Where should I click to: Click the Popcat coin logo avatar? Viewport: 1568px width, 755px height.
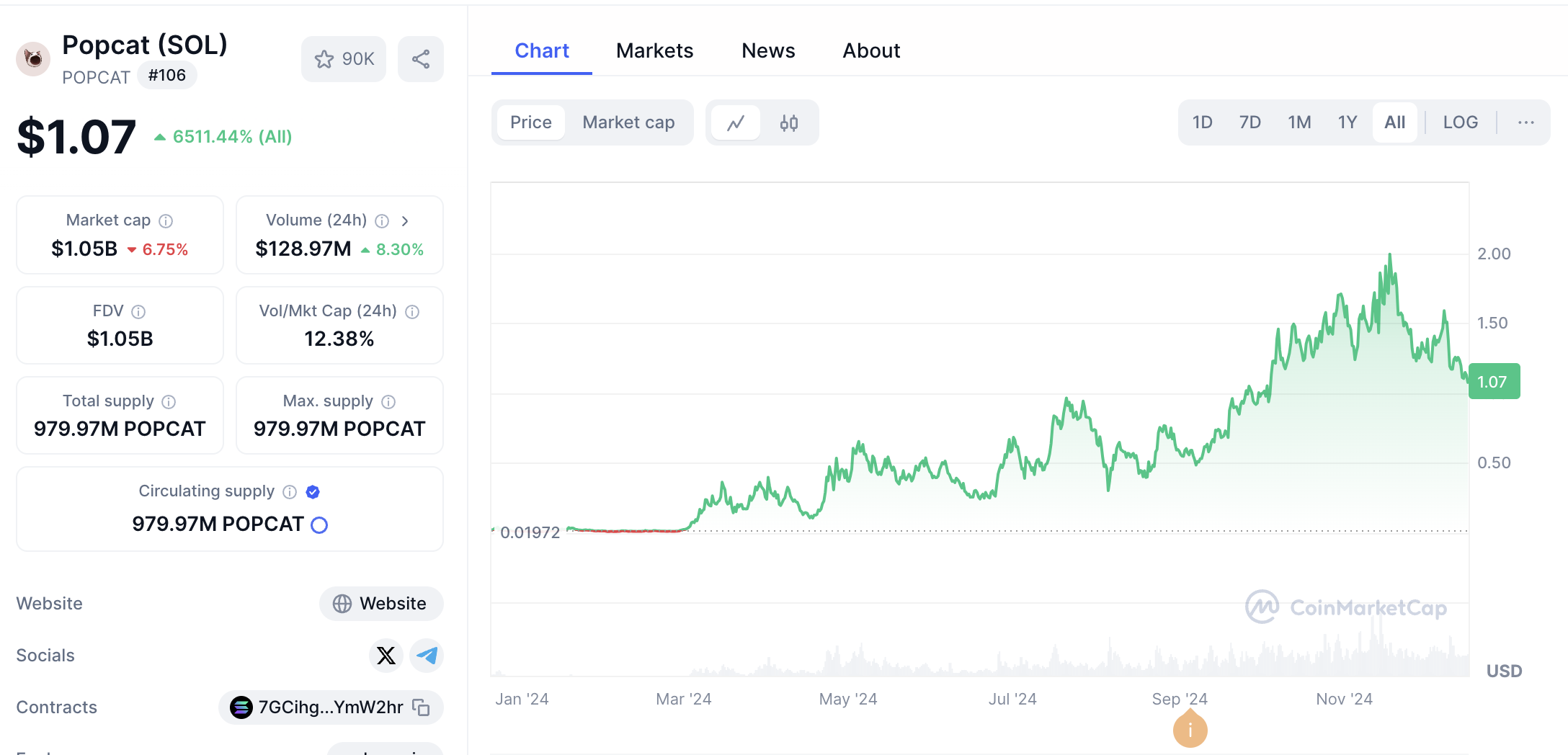pos(33,59)
